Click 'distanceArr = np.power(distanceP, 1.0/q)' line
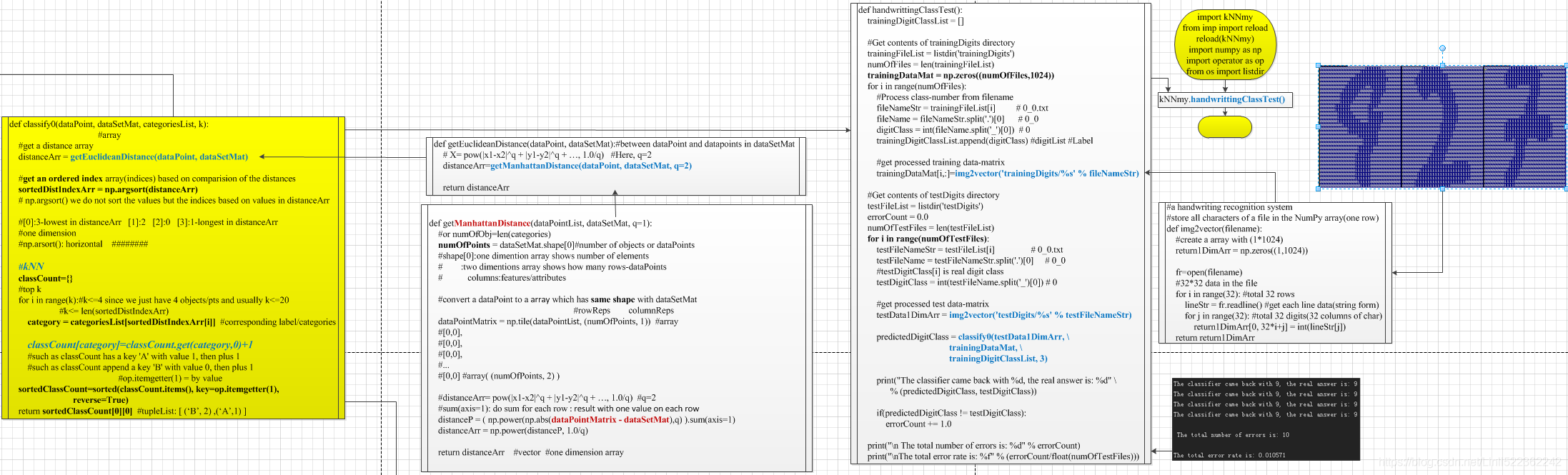Image resolution: width=1568 pixels, height=475 pixels. coord(513,431)
